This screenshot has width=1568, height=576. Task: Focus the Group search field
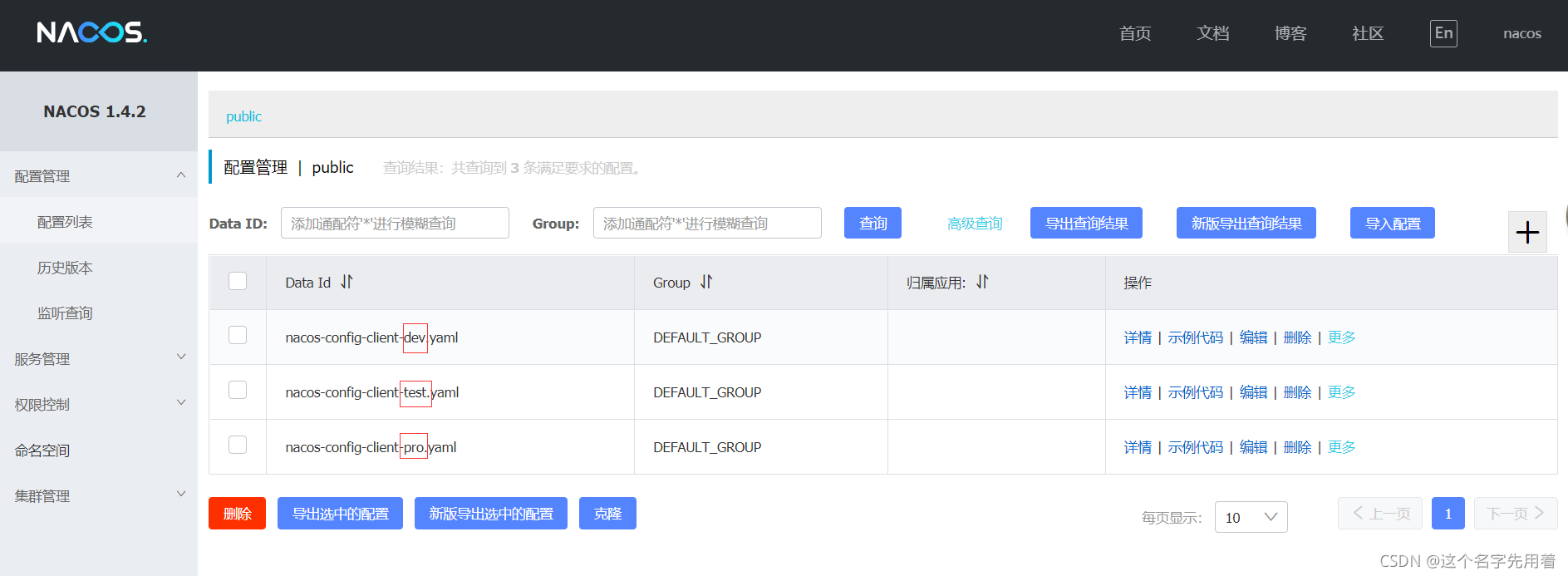707,223
